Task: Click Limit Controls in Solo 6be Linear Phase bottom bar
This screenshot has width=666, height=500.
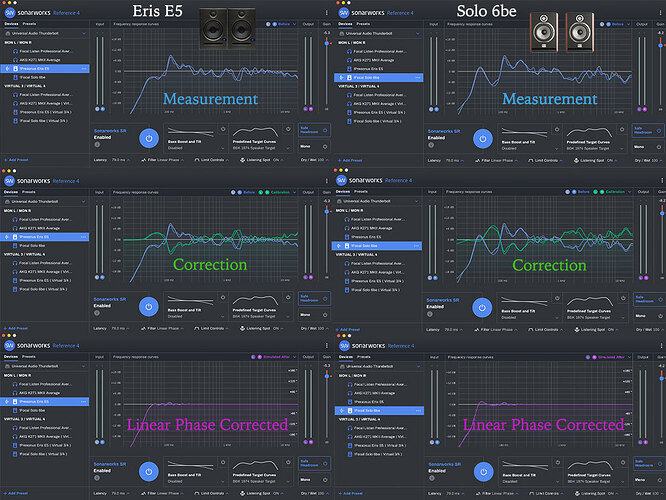Action: click(547, 494)
